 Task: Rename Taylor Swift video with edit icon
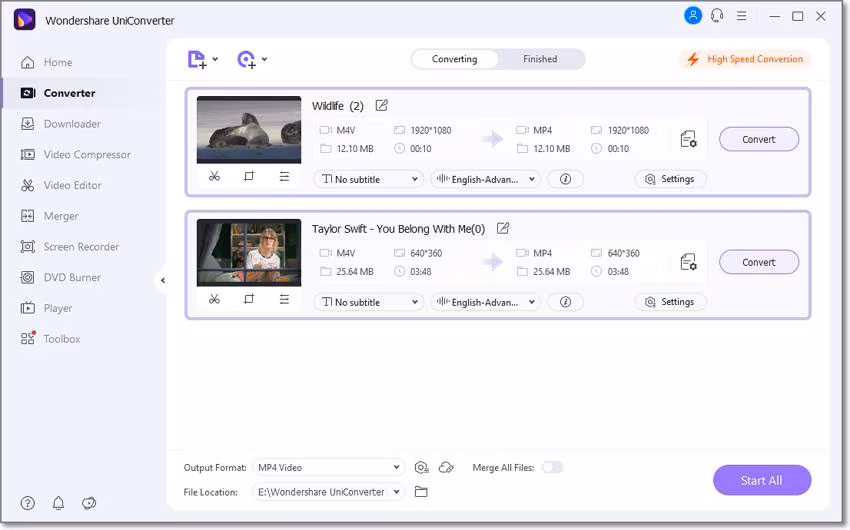[503, 228]
